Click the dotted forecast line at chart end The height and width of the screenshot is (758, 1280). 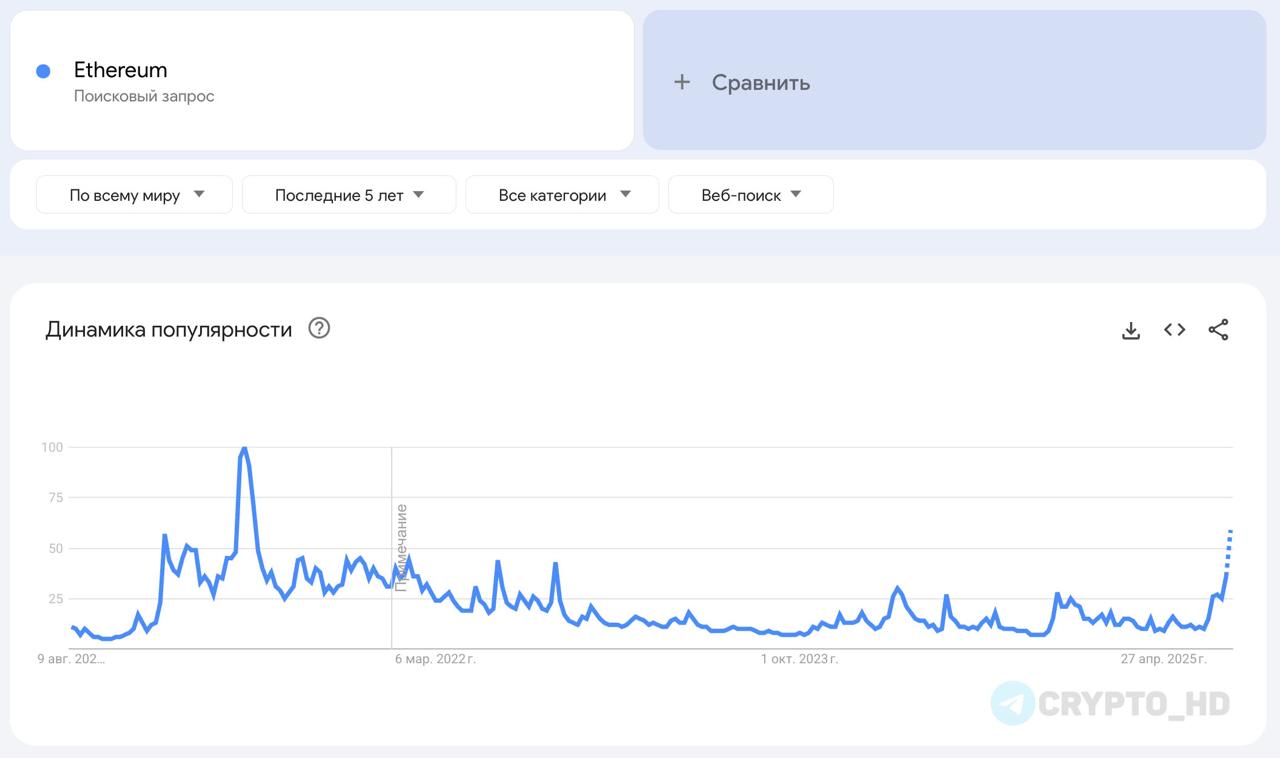pyautogui.click(x=1229, y=549)
